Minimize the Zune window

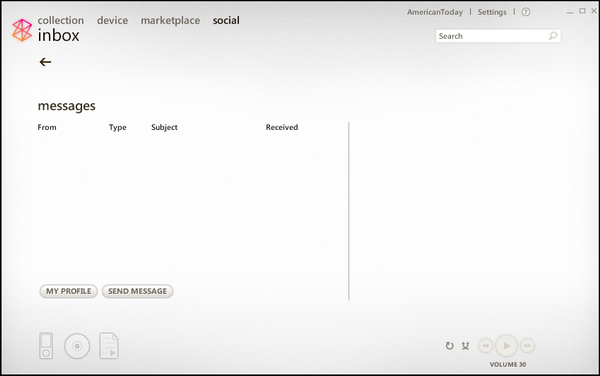pyautogui.click(x=570, y=12)
